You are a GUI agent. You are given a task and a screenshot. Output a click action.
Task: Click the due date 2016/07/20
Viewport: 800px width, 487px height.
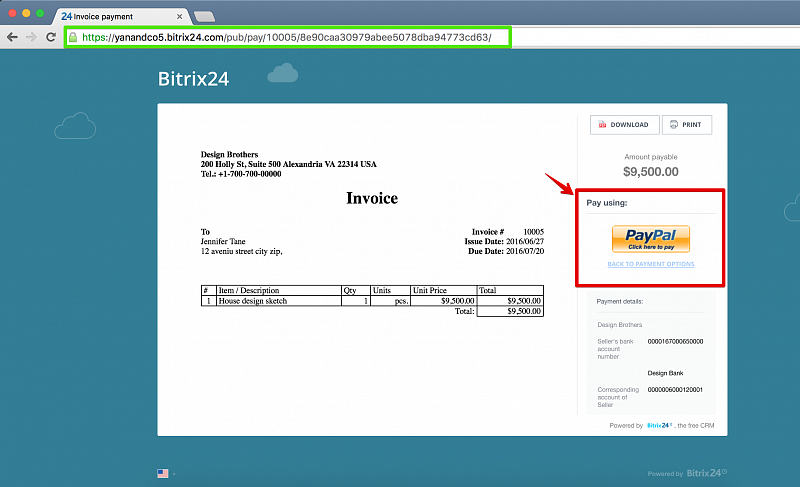click(525, 251)
